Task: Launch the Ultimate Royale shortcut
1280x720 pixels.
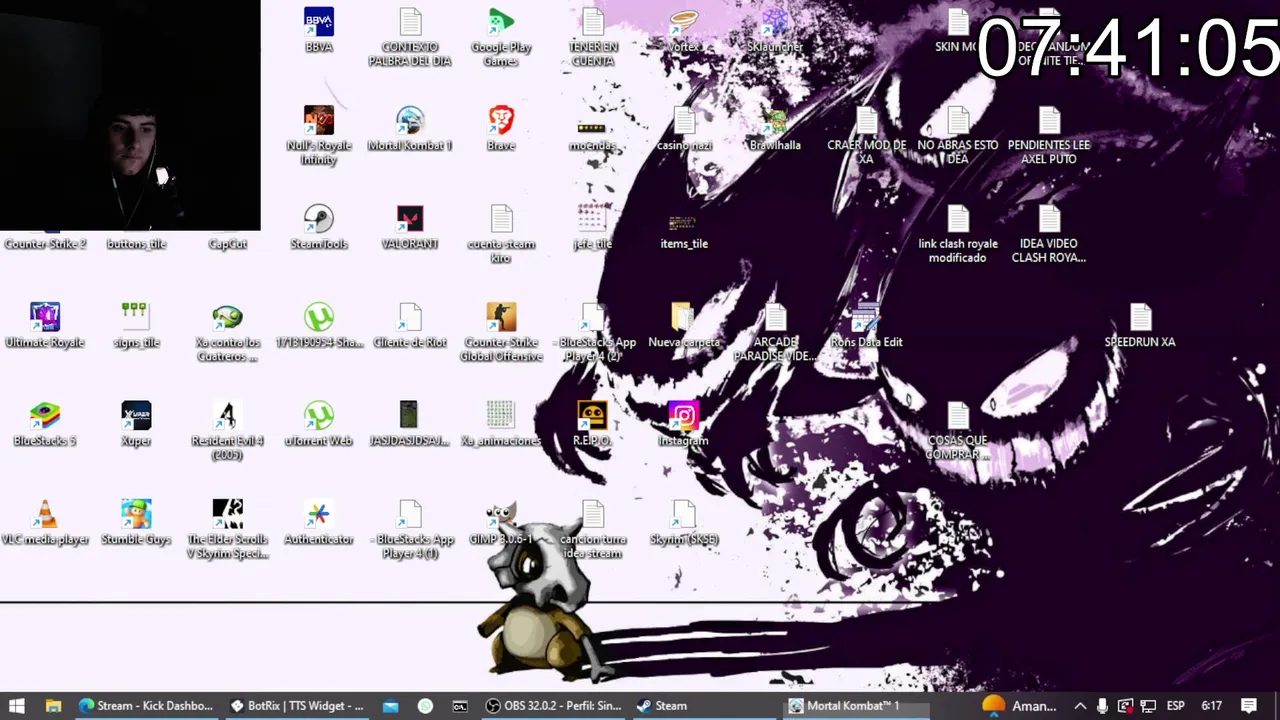Action: pos(45,325)
